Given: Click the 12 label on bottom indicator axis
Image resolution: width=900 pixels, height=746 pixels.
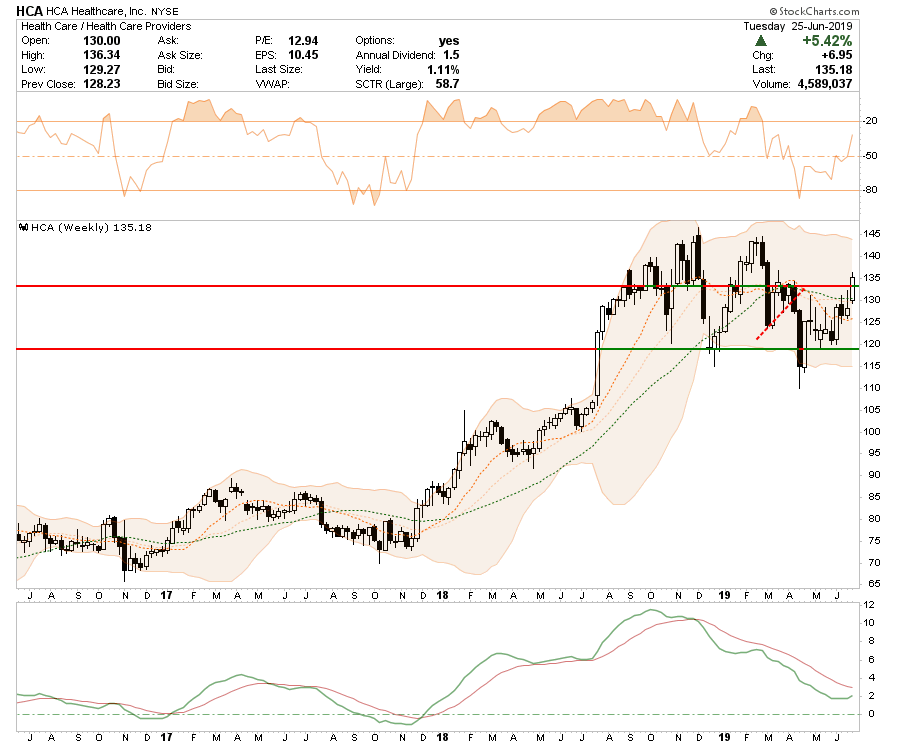Looking at the screenshot, I should click(x=869, y=605).
